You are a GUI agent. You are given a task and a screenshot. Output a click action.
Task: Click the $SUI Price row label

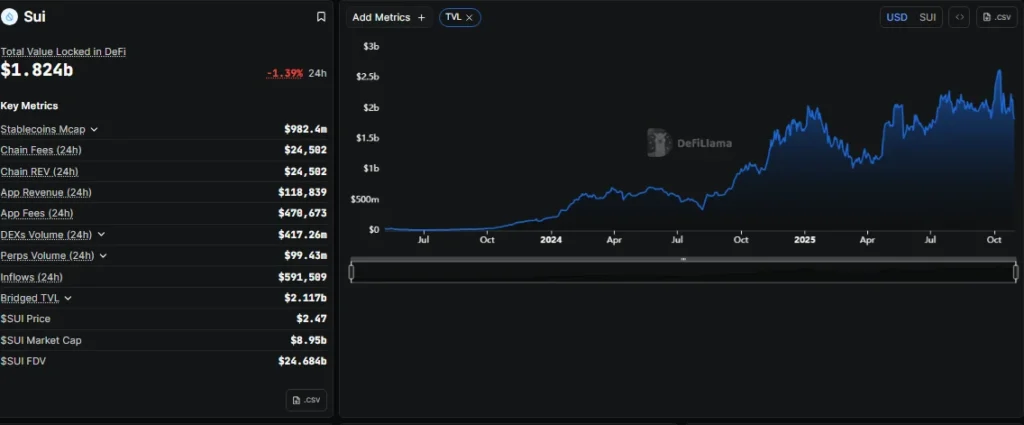(x=25, y=319)
